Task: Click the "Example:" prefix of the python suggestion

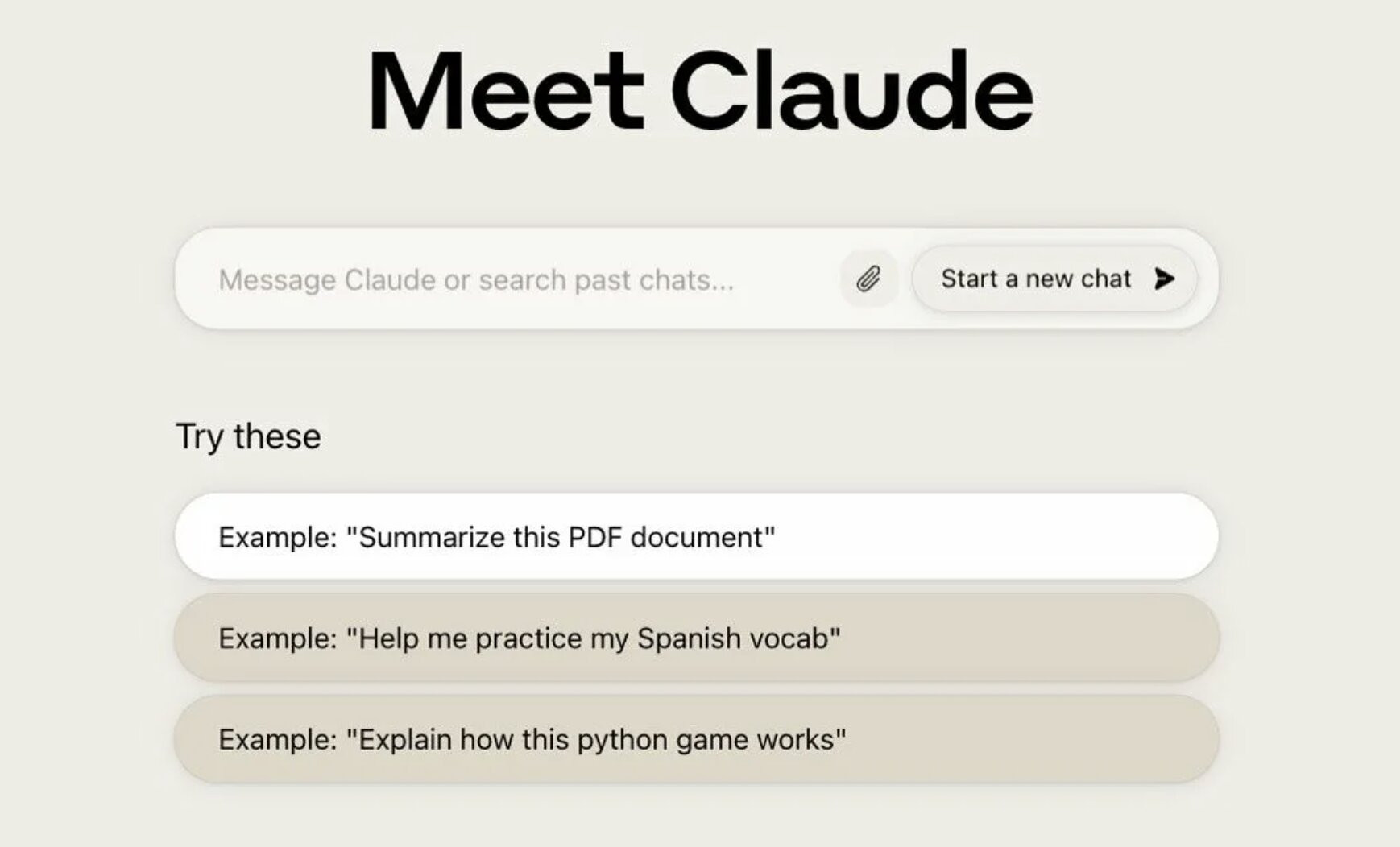Action: tap(277, 739)
